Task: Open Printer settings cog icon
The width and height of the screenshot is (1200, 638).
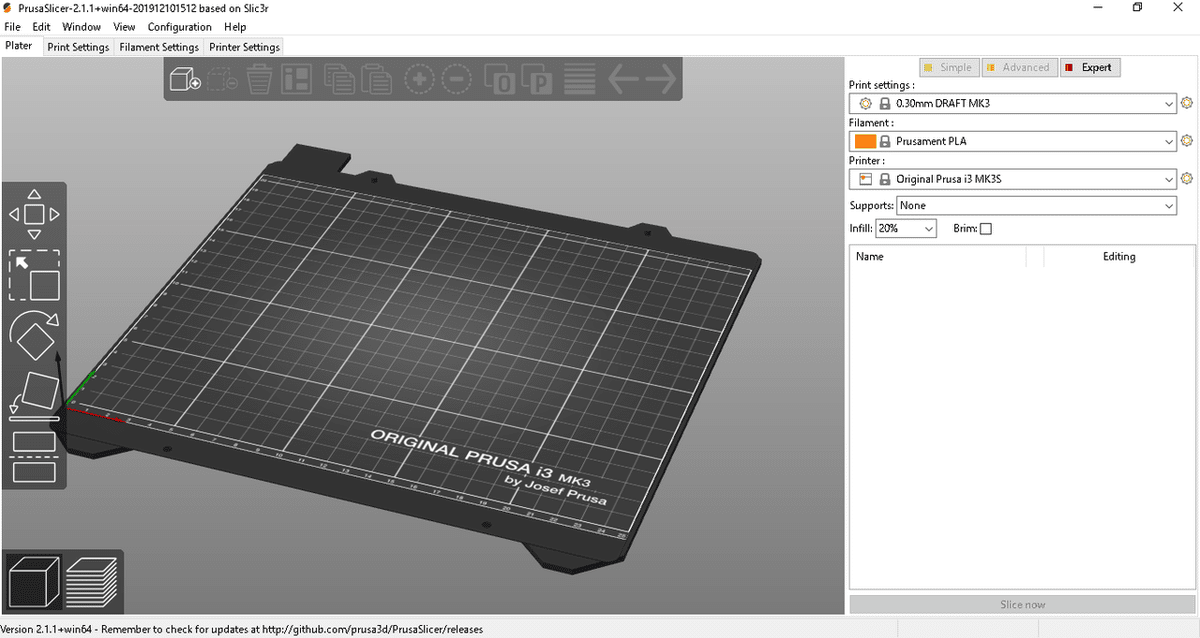Action: [x=1188, y=179]
